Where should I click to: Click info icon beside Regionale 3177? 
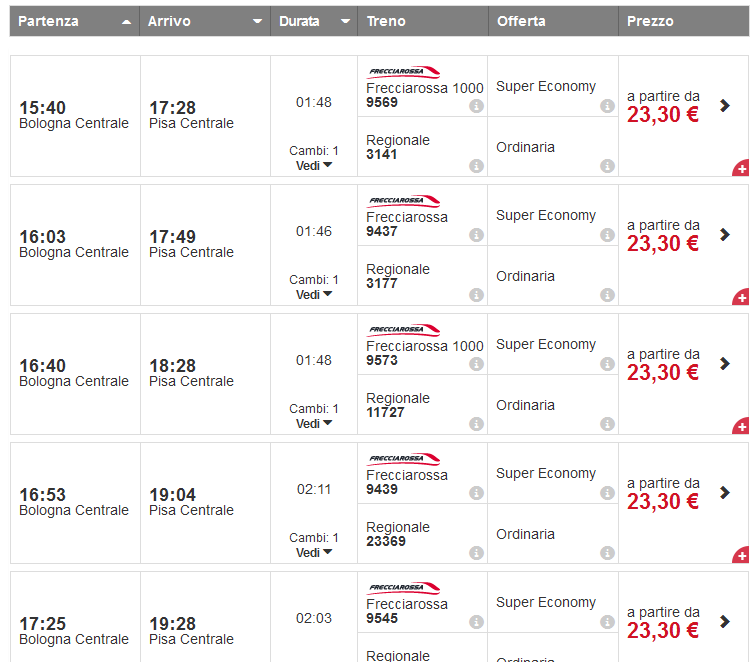(x=476, y=295)
